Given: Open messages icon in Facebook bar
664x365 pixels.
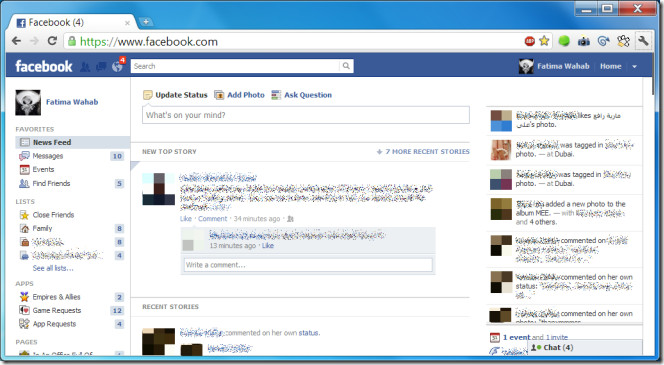Looking at the screenshot, I should click(x=101, y=66).
